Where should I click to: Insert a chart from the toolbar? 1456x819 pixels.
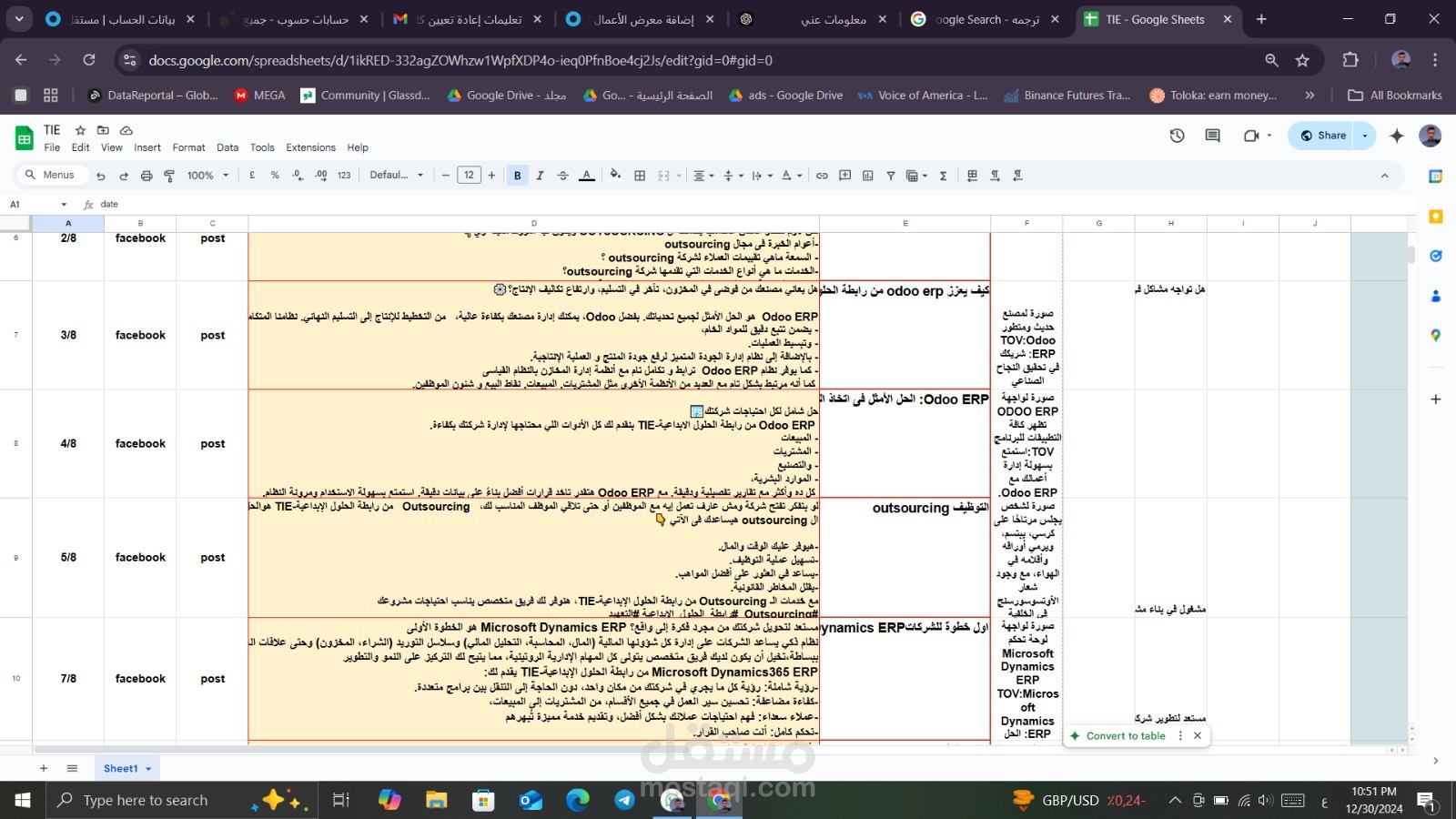coord(867,176)
